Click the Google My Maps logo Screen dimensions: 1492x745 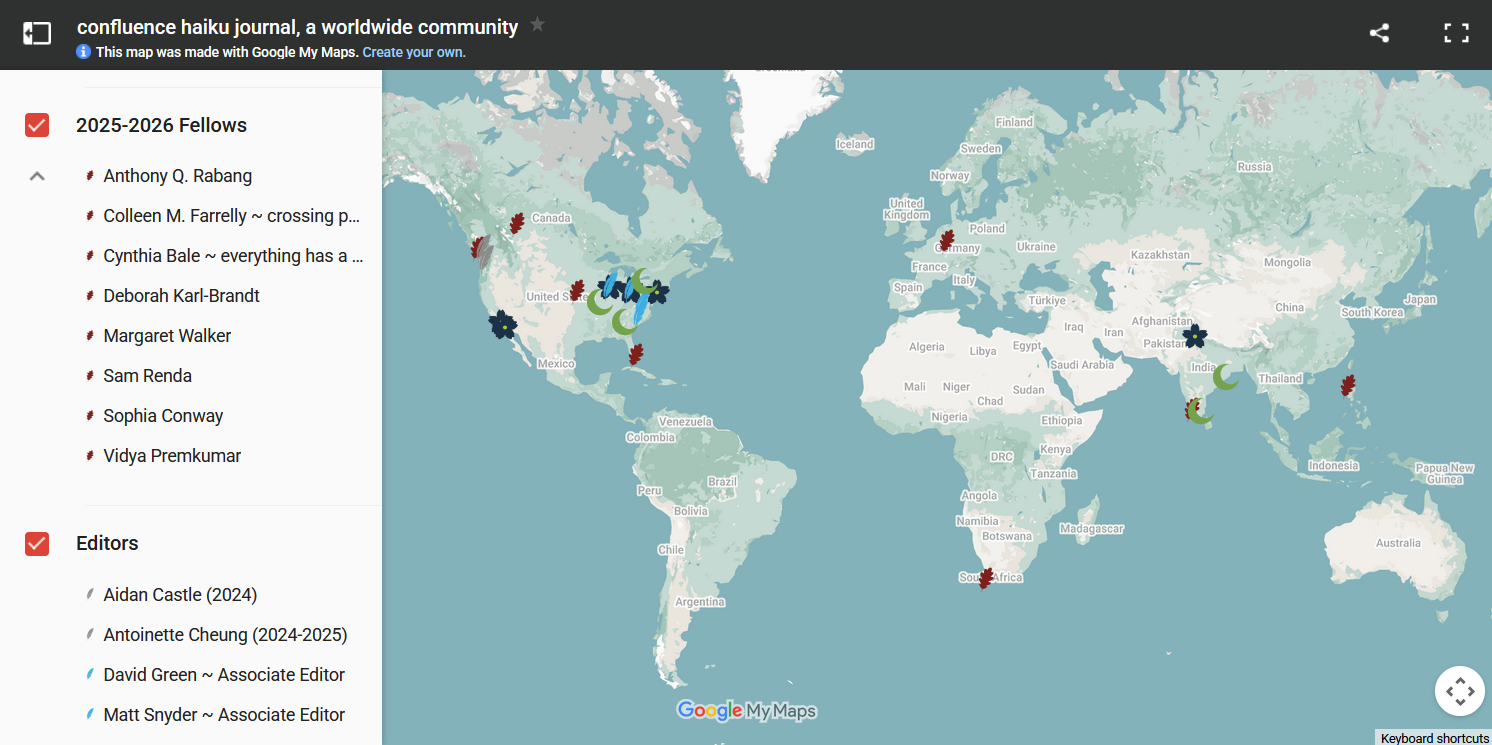[x=746, y=711]
